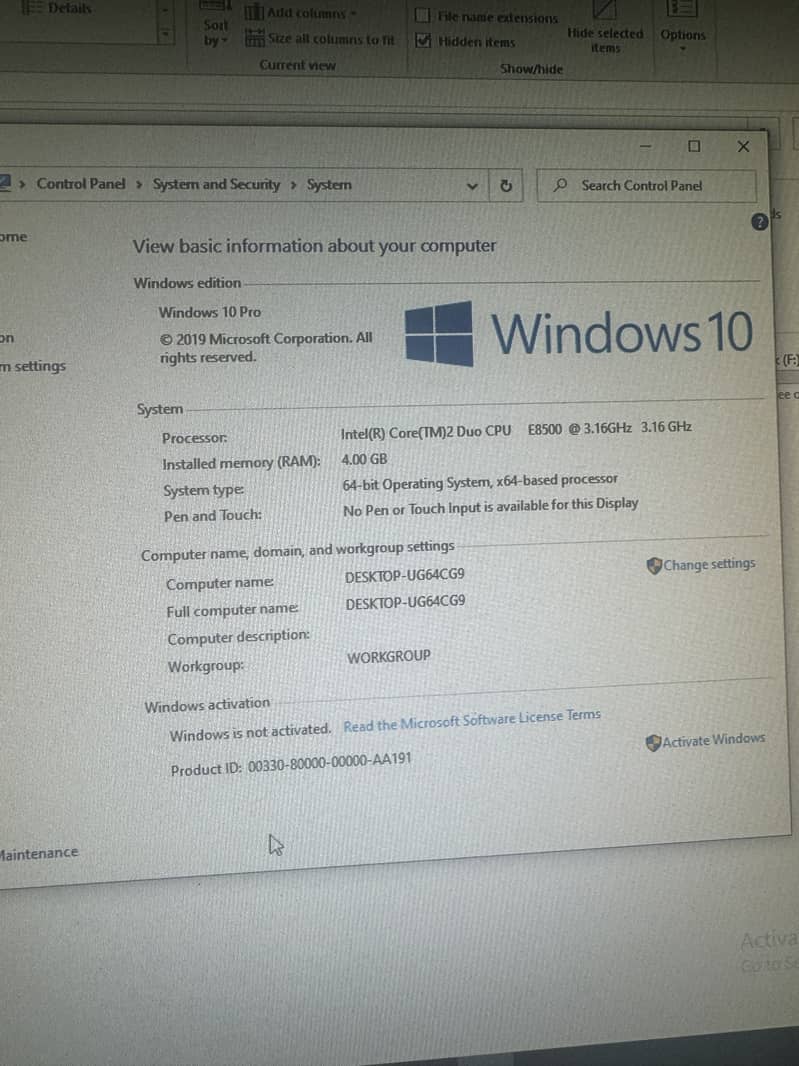Toggle File name extensions checkbox
Viewport: 799px width, 1066px height.
[x=422, y=16]
